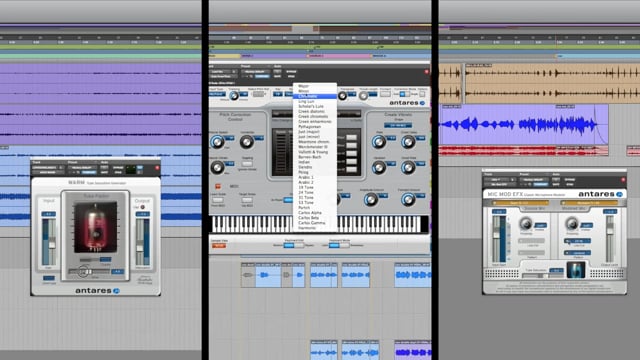The image size is (640, 360).
Task: Click the blue tube image in Mic Mod
Action: pos(576,270)
